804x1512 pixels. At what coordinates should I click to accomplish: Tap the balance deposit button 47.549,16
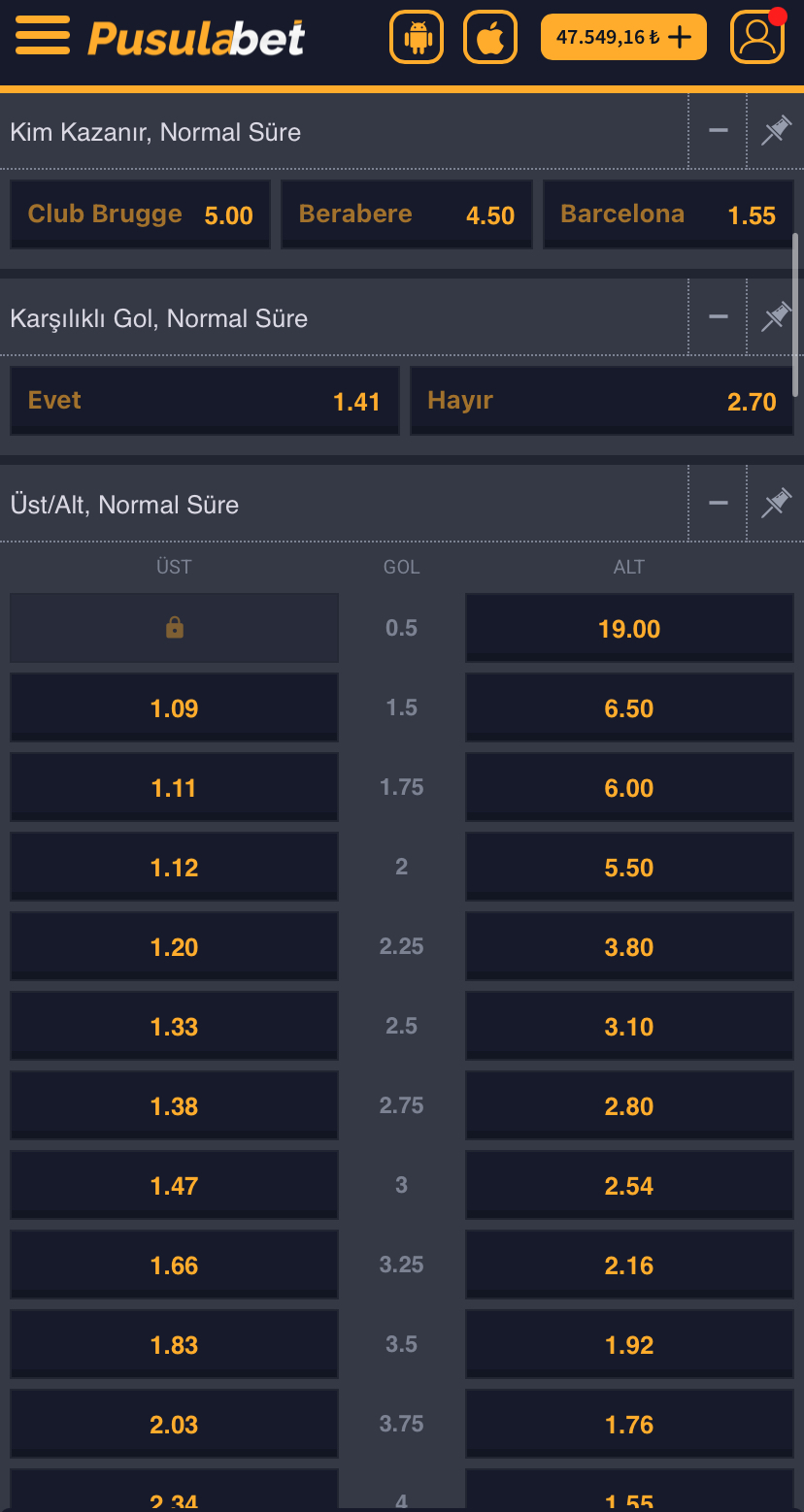(623, 38)
